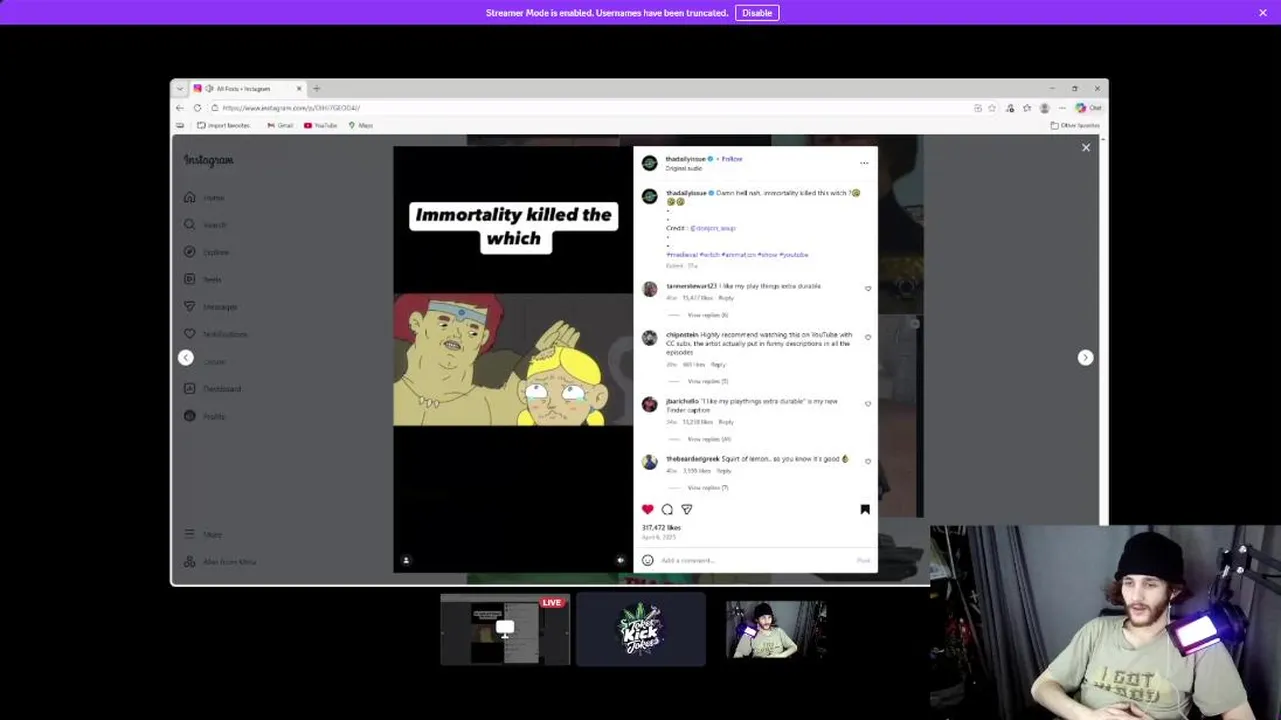The image size is (1281, 720).
Task: Go to the previous post arrow
Action: (x=185, y=358)
